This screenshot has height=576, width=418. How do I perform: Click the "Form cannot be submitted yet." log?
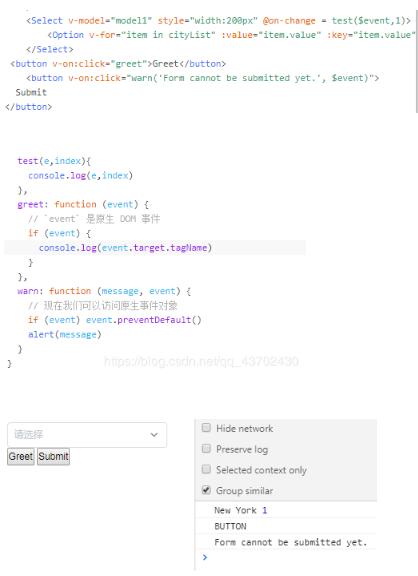coord(291,543)
